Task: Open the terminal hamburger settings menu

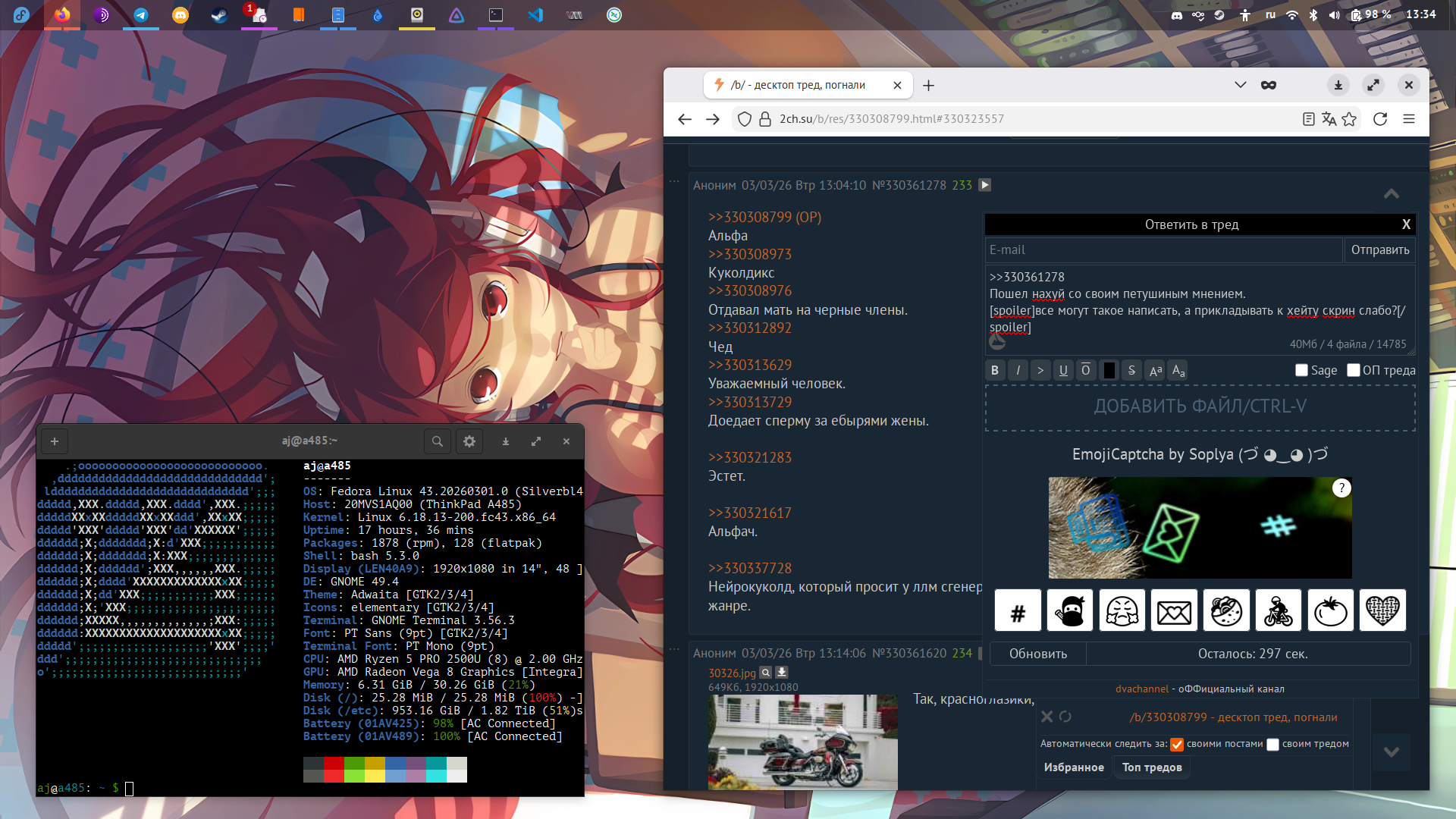Action: pyautogui.click(x=469, y=441)
